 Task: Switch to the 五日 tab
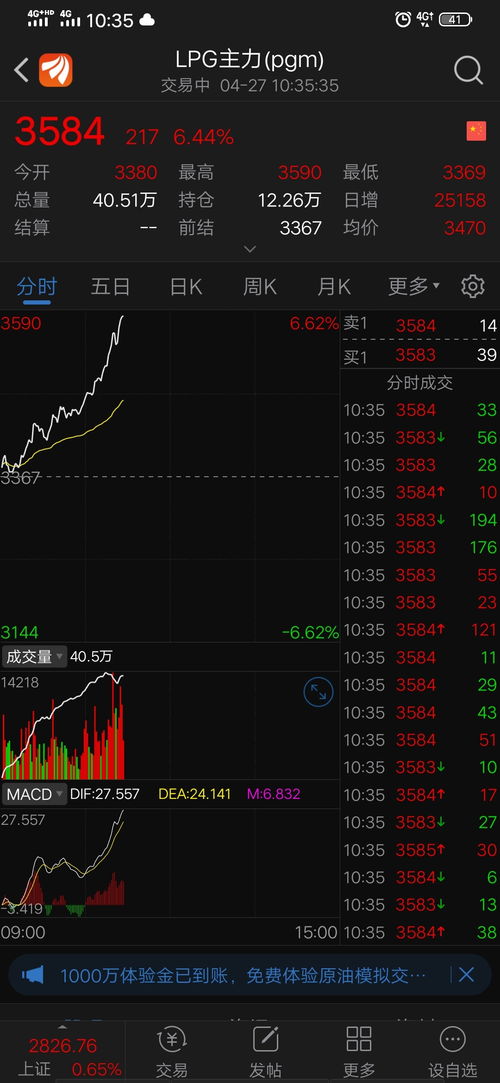110,286
